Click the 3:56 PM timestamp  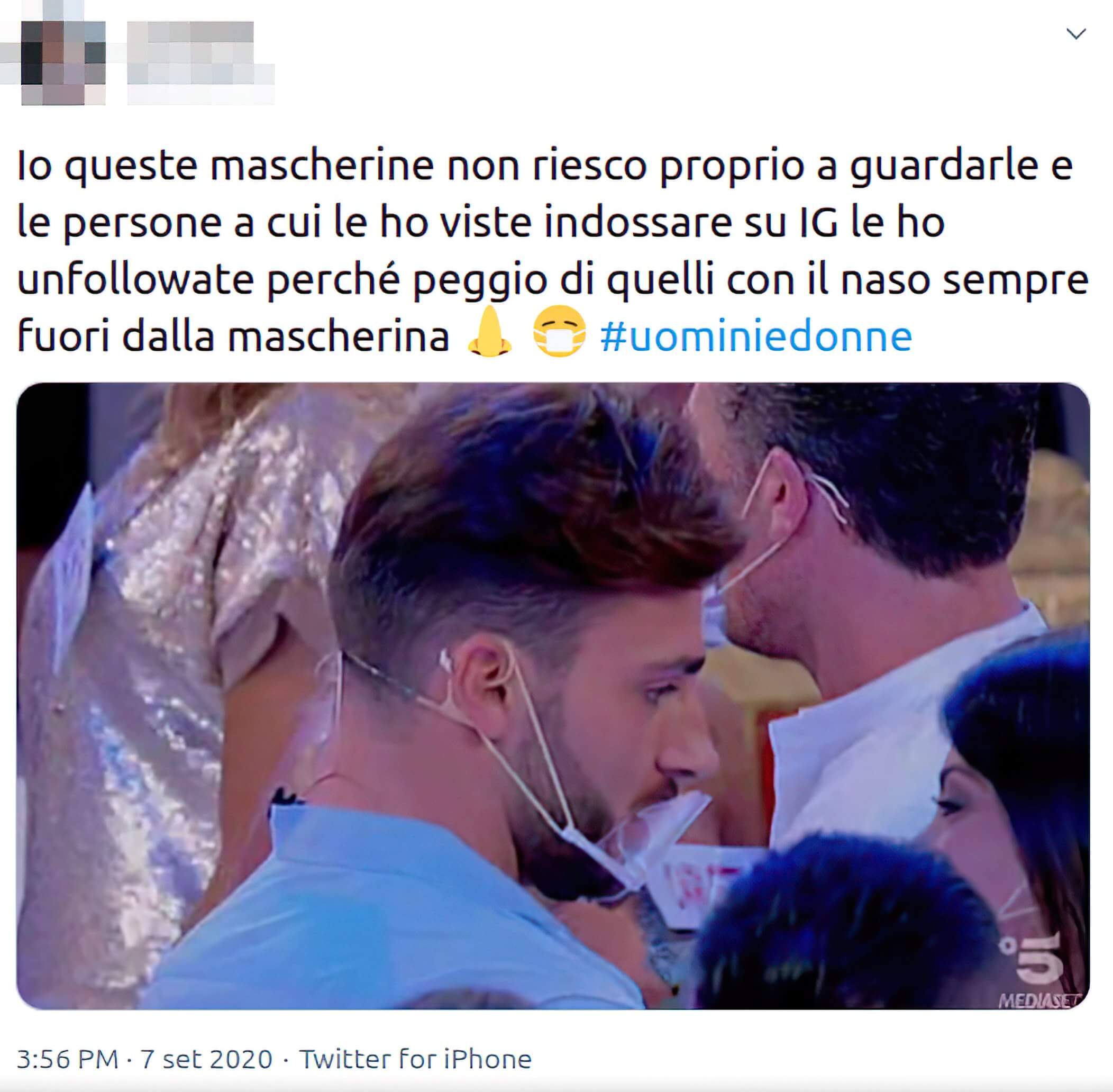(68, 1059)
